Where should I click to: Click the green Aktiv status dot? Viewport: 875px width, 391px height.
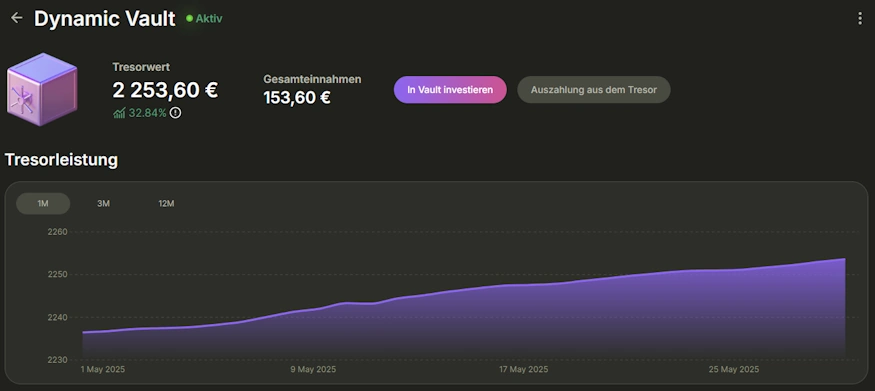tap(189, 18)
